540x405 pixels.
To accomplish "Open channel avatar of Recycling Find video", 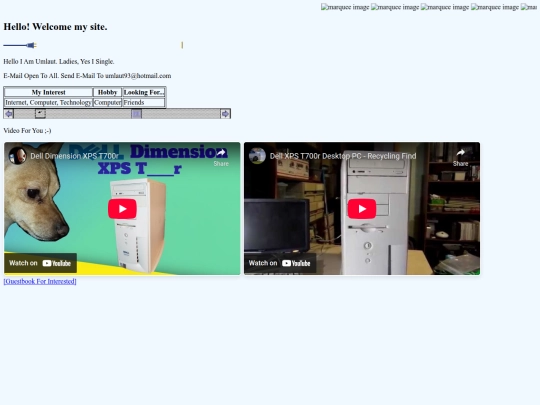I will point(257,156).
